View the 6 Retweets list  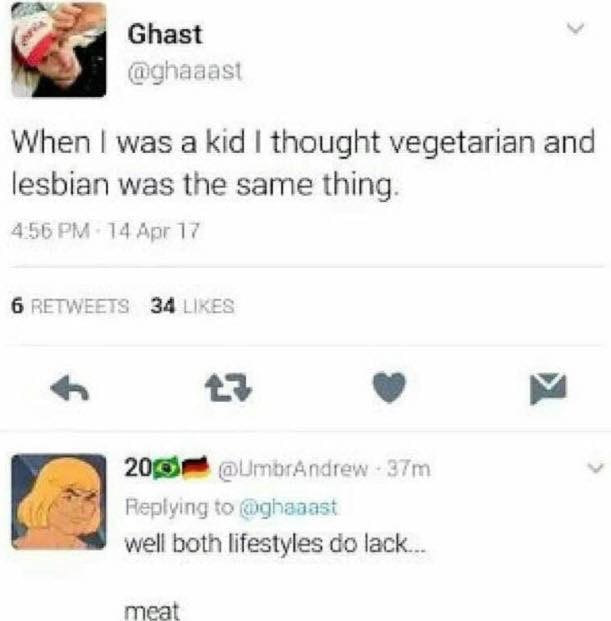point(70,306)
